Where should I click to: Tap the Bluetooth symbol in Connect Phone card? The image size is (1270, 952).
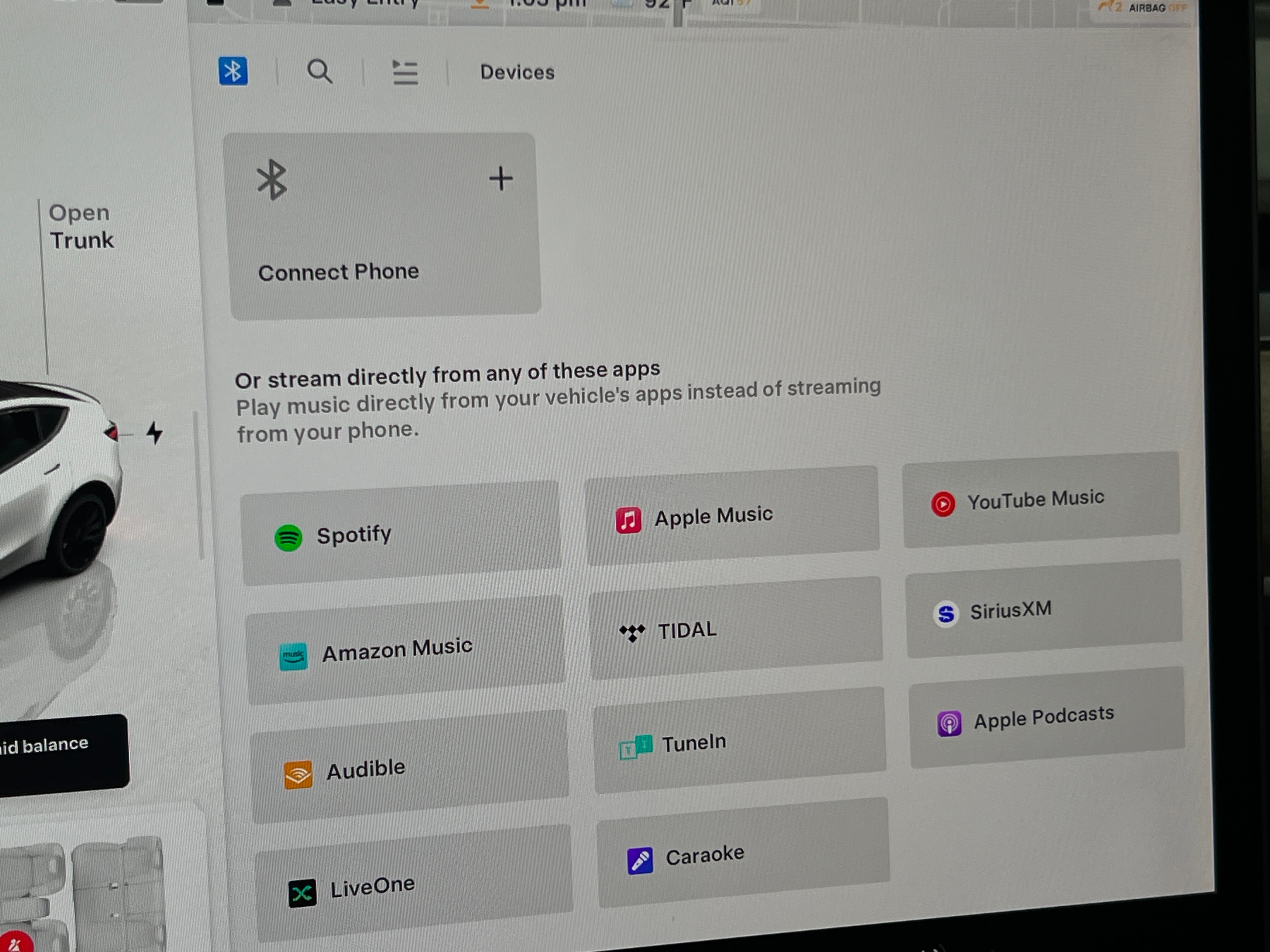click(272, 180)
